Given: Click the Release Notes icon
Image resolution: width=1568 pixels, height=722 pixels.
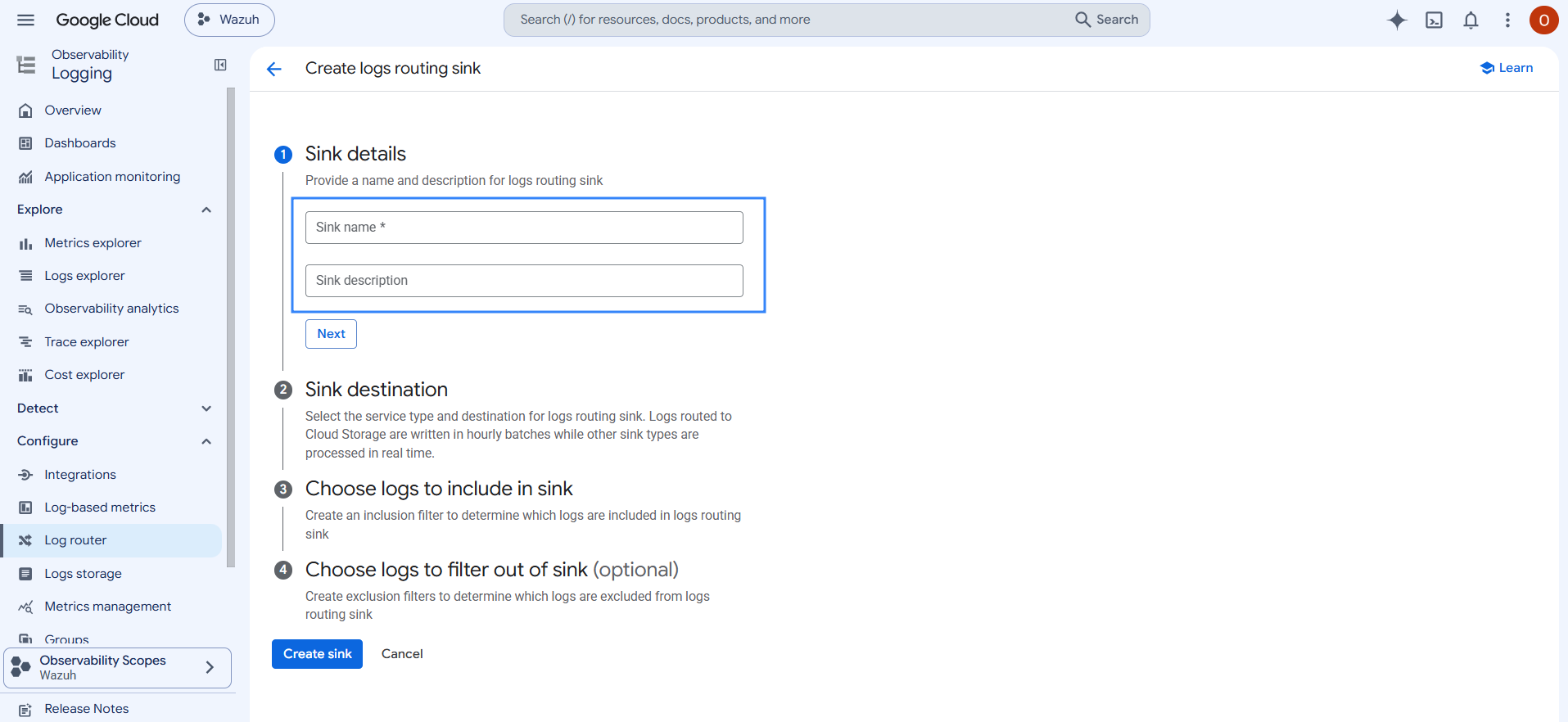Looking at the screenshot, I should click(x=26, y=710).
